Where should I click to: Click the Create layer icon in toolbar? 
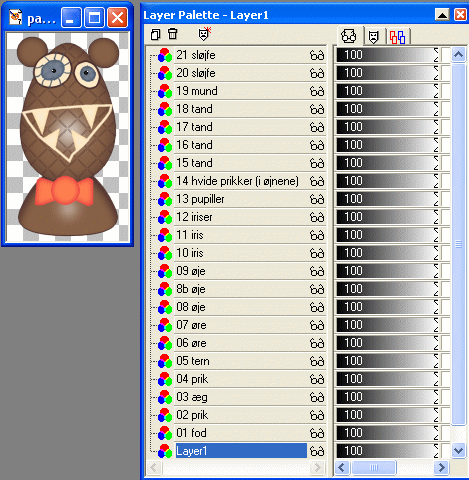point(156,34)
